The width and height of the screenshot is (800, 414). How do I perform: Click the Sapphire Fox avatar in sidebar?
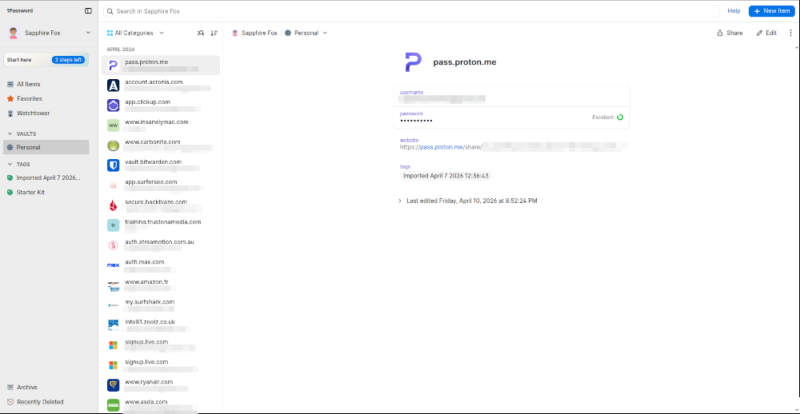point(13,33)
